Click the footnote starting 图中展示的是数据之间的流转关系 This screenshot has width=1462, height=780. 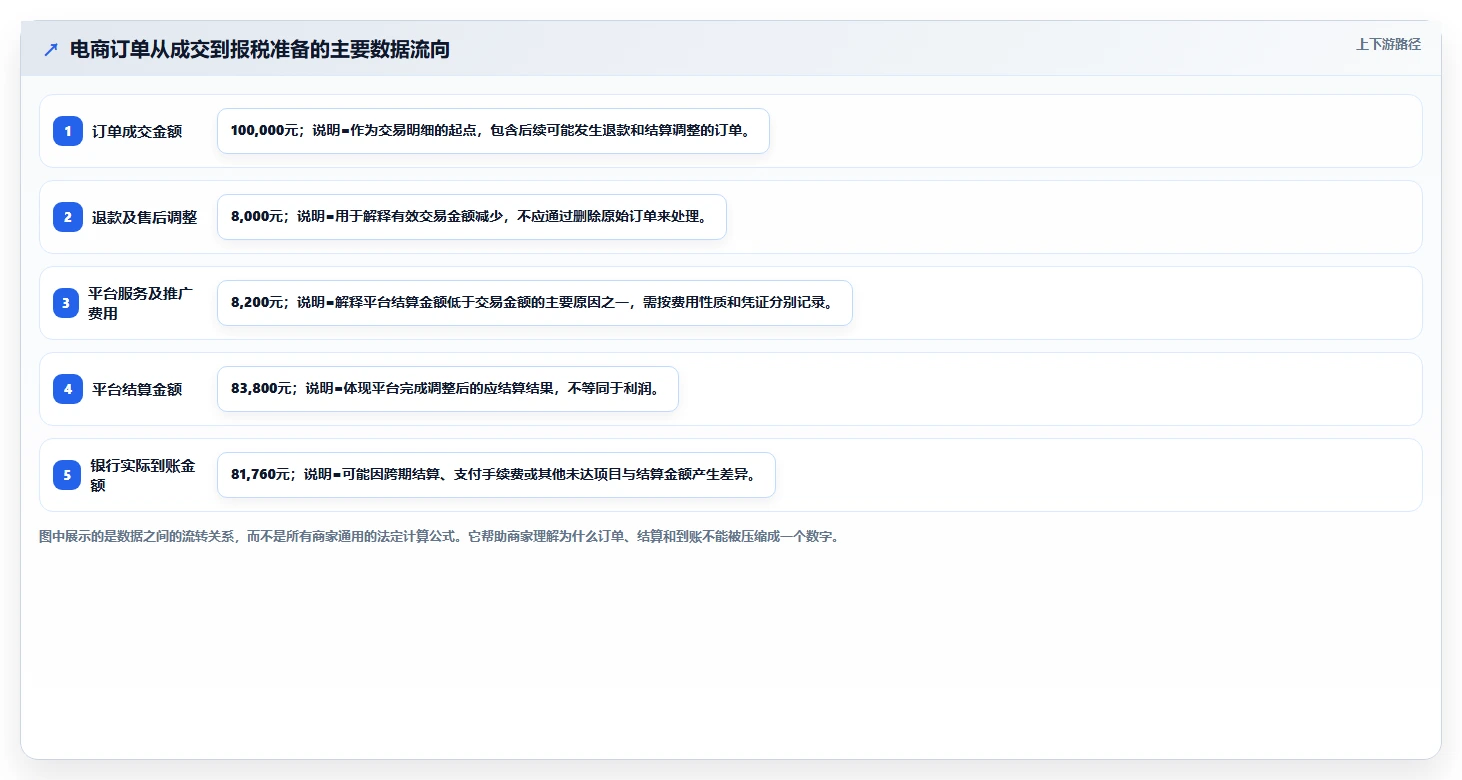click(441, 536)
